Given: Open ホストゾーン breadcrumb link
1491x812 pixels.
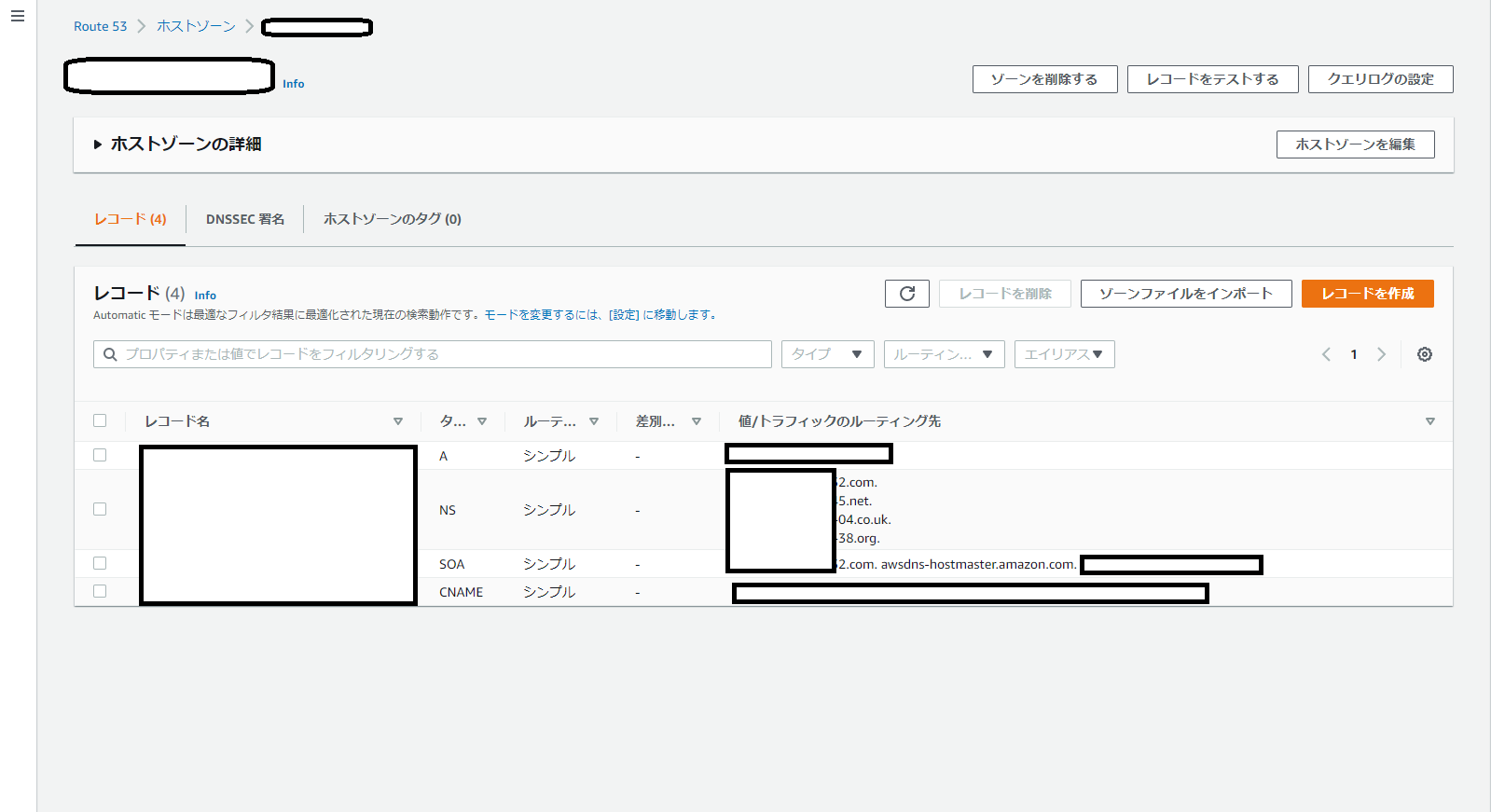Looking at the screenshot, I should tap(196, 26).
